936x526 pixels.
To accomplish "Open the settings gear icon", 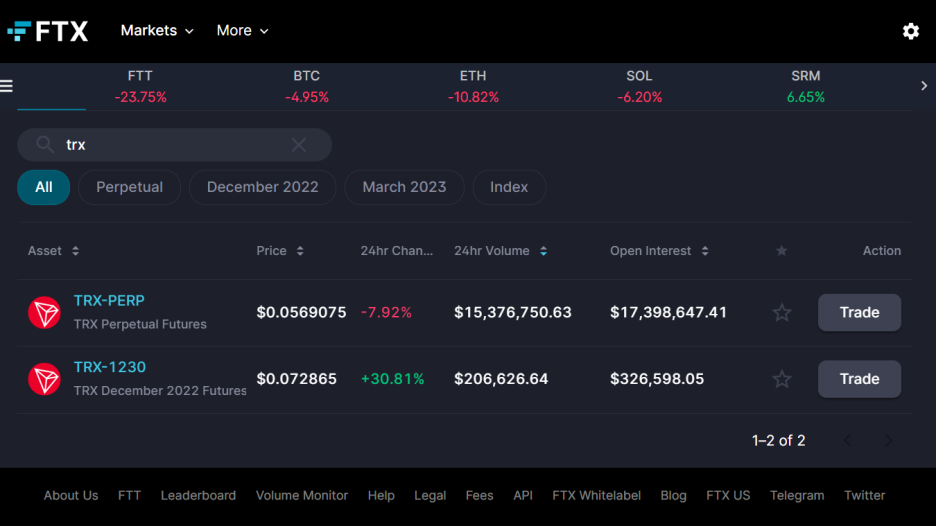I will click(910, 31).
